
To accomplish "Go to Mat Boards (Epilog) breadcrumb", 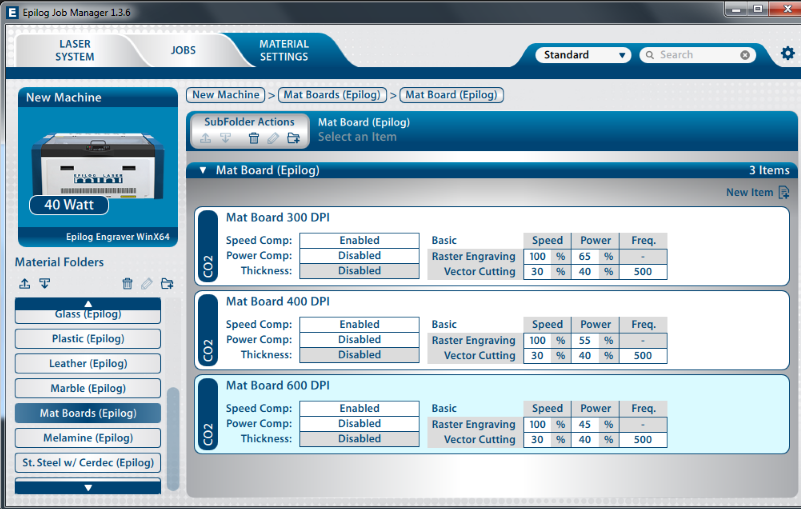I will point(332,95).
